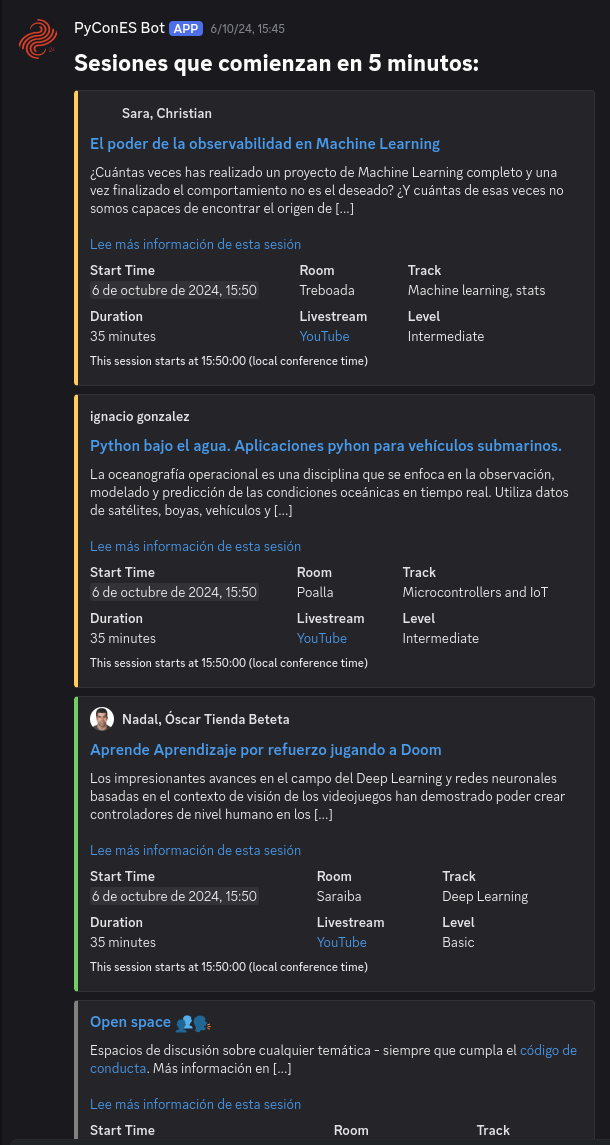Open the Aprende Aprendizaje por refuerzo title link
610x1145 pixels.
pyautogui.click(x=265, y=749)
